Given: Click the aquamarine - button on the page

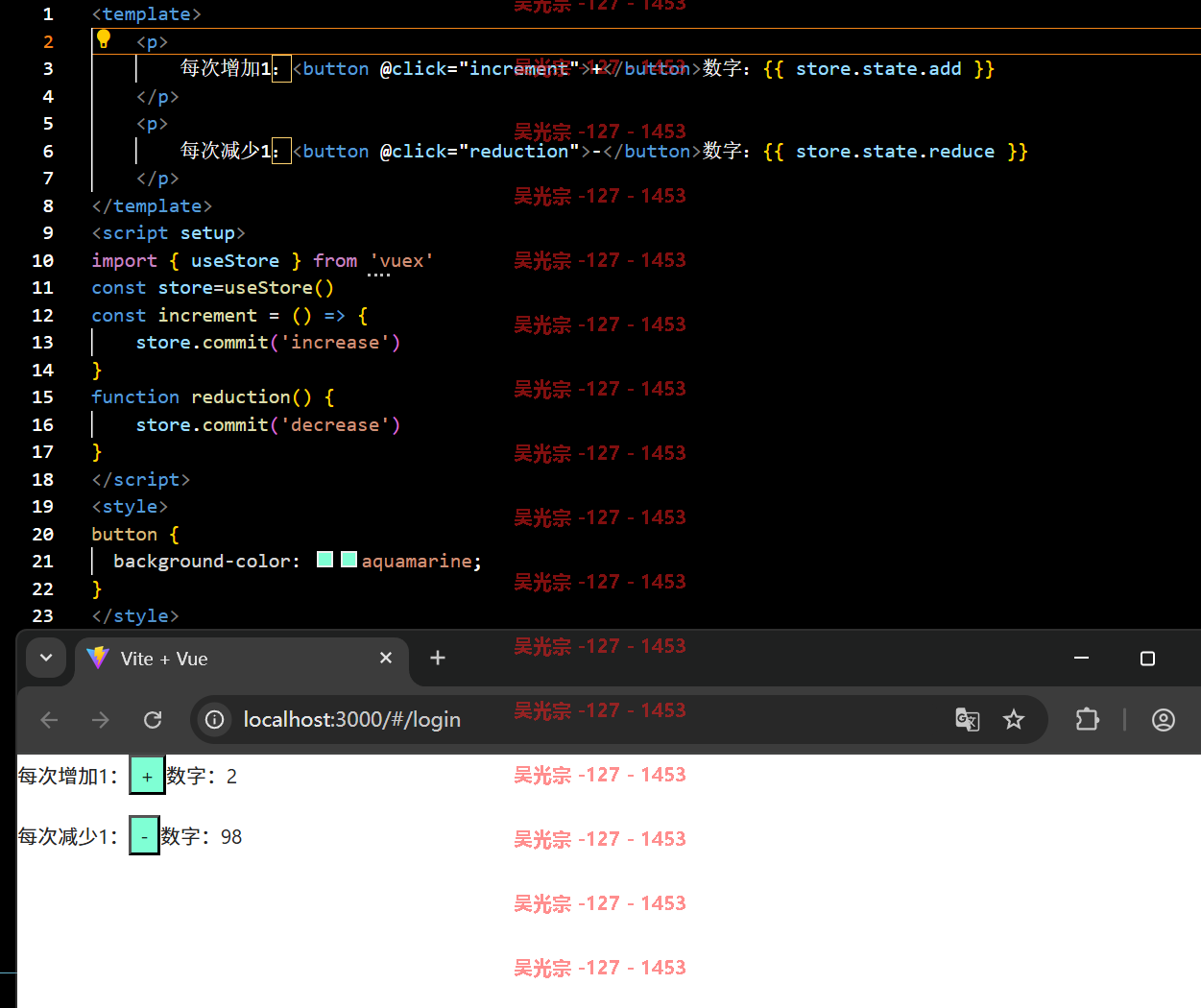Looking at the screenshot, I should (x=144, y=836).
